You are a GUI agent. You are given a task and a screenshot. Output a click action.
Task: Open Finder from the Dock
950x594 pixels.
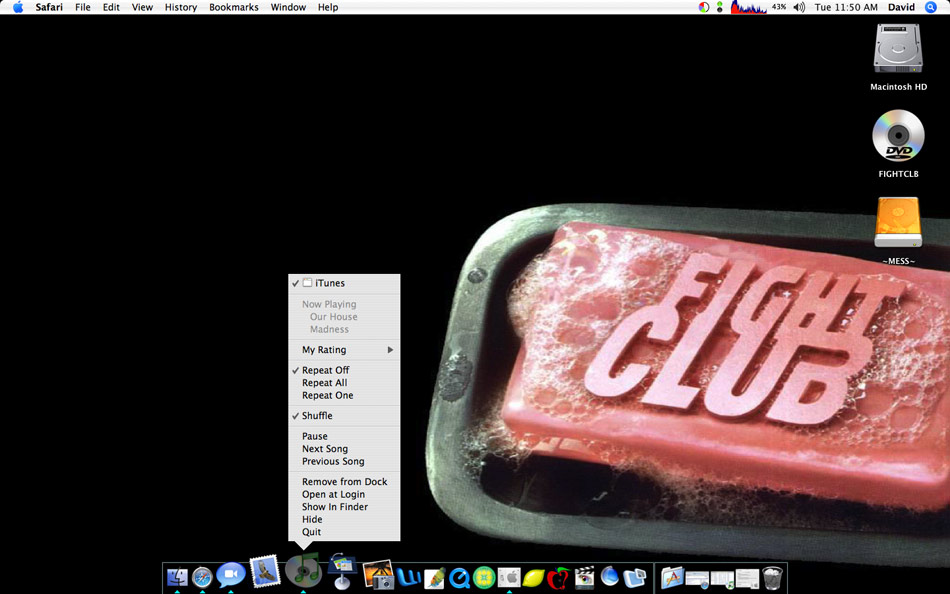pyautogui.click(x=178, y=577)
